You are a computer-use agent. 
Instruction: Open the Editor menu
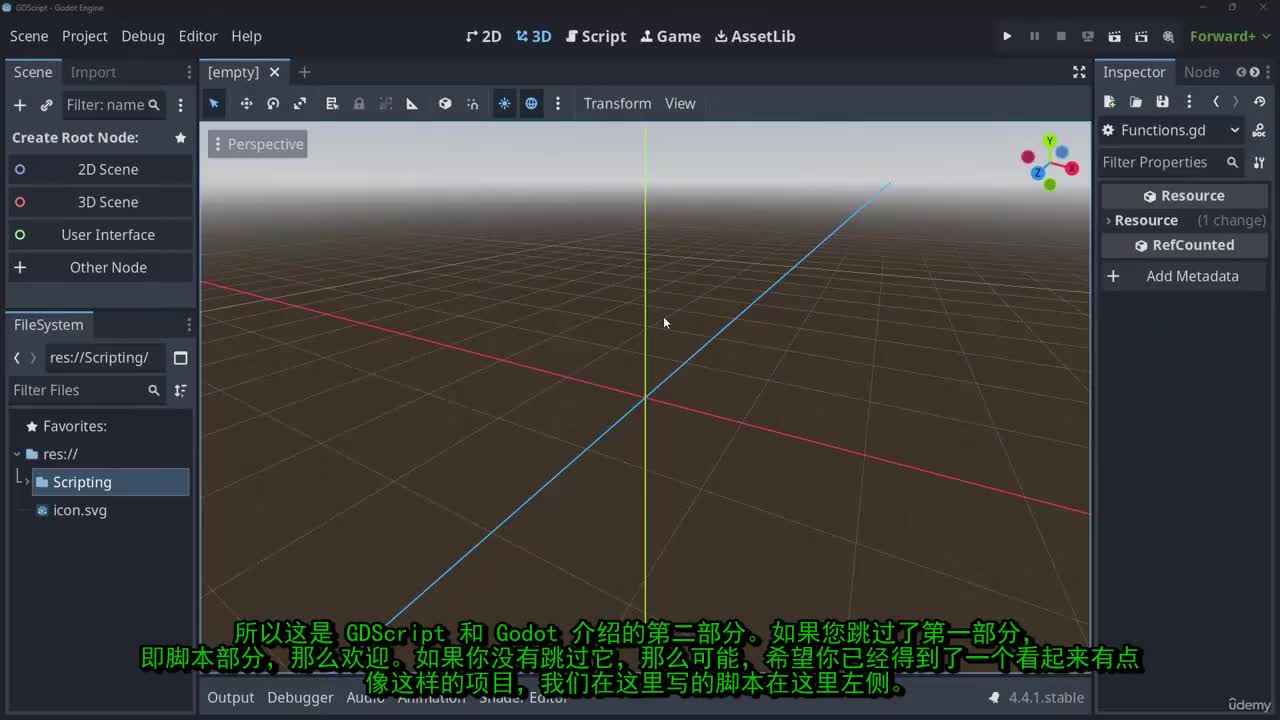tap(198, 36)
